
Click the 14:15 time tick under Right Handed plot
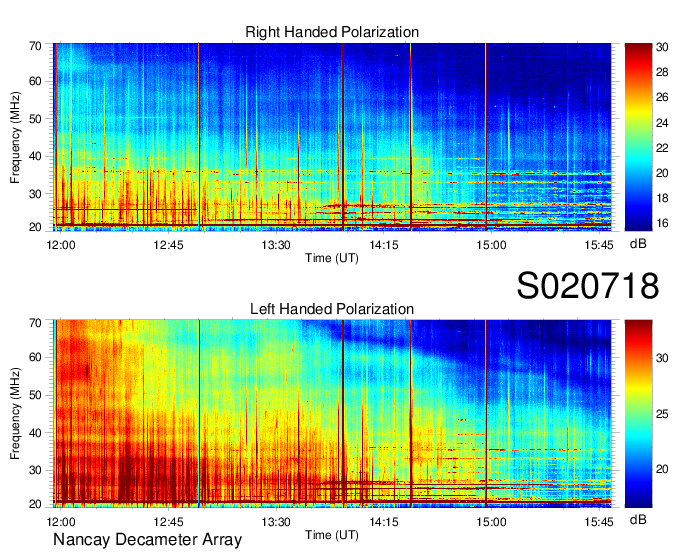point(384,245)
